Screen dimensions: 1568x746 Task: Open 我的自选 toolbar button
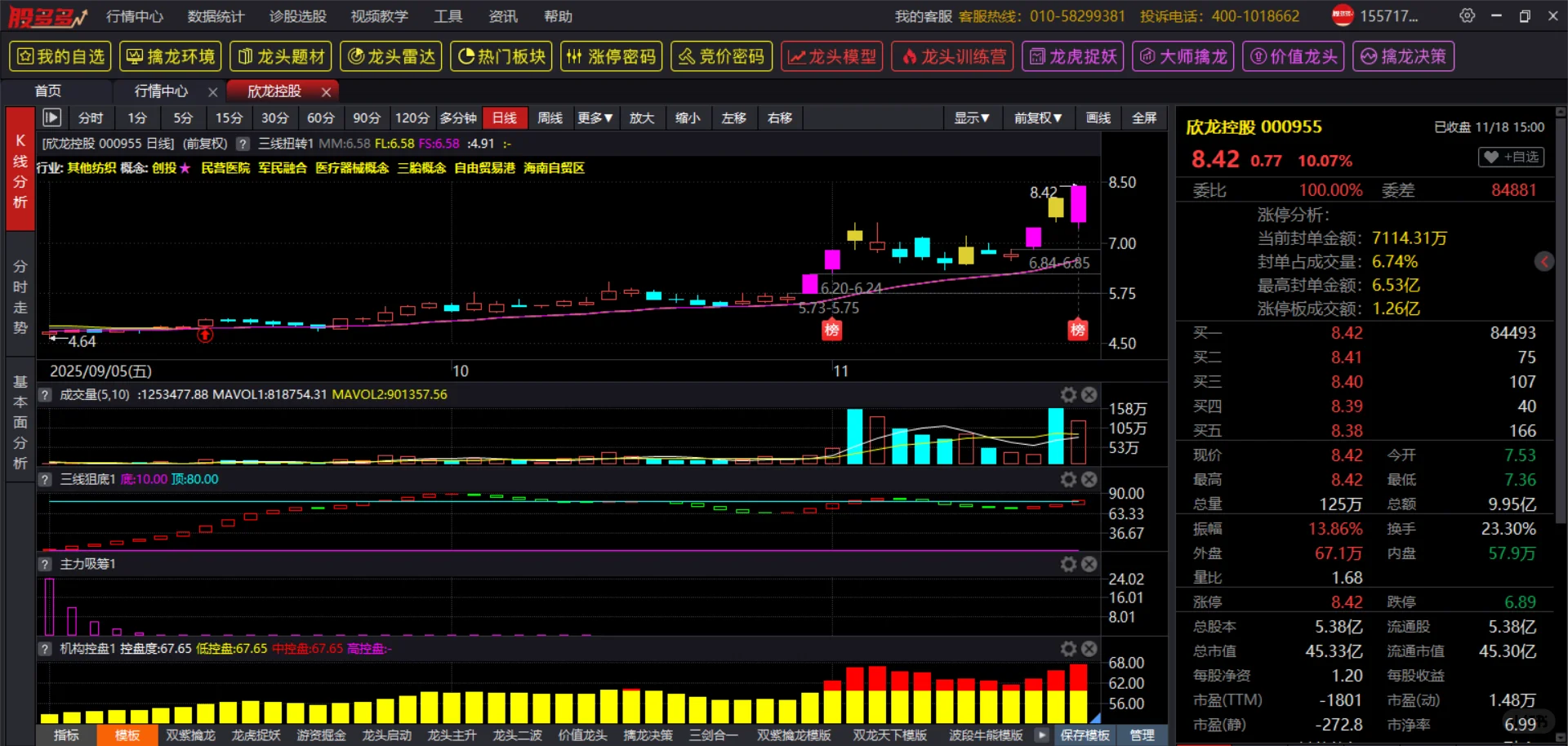60,56
